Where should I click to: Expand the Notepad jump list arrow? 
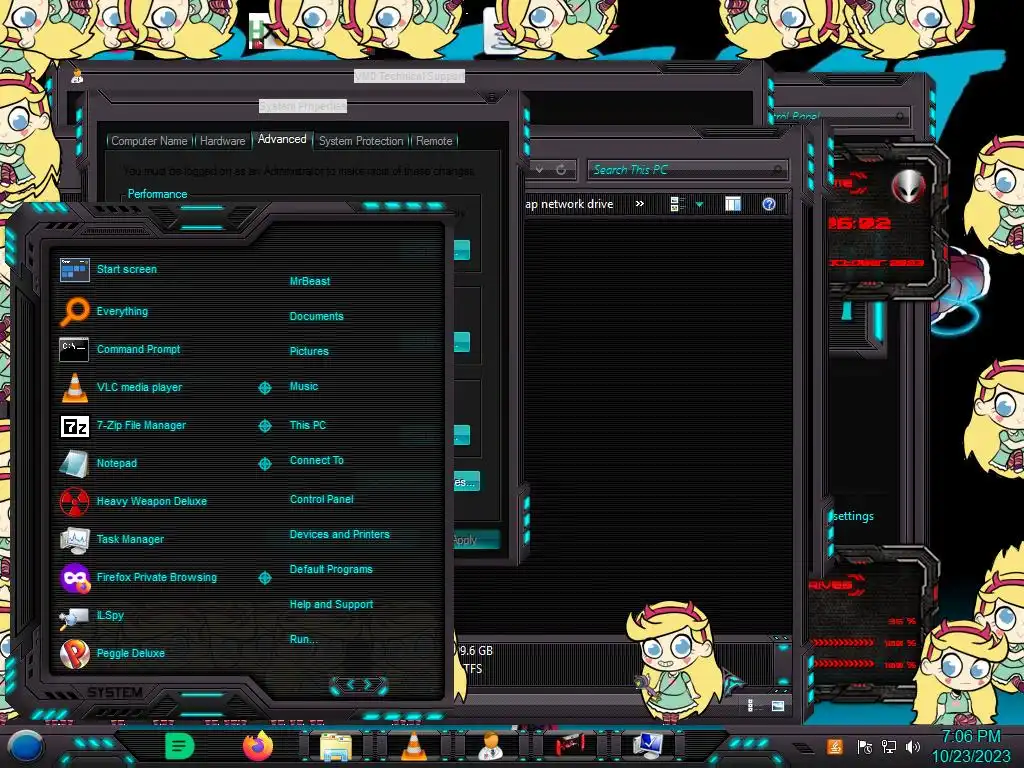(x=264, y=464)
